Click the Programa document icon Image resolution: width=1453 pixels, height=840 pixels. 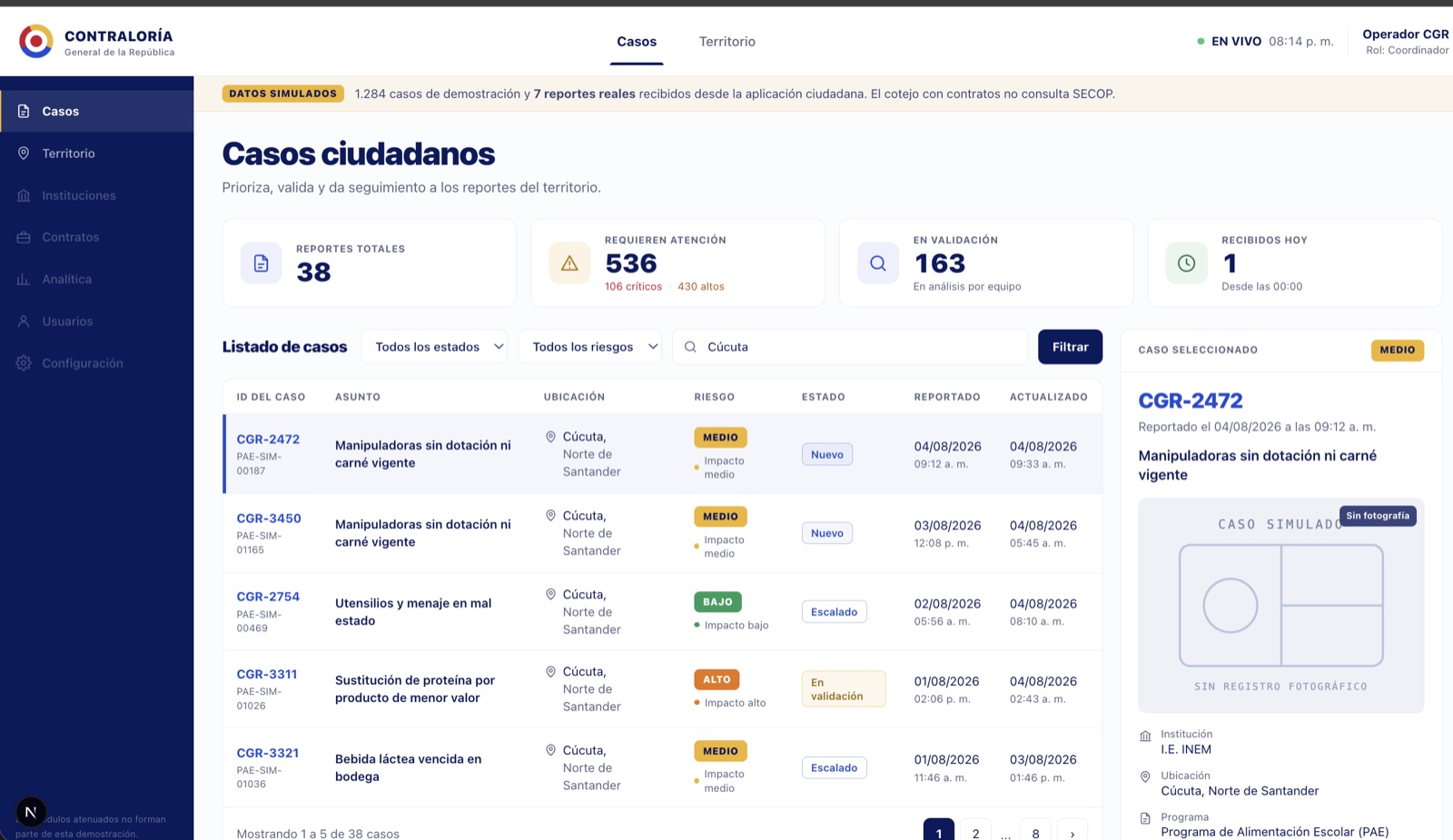click(x=1145, y=818)
